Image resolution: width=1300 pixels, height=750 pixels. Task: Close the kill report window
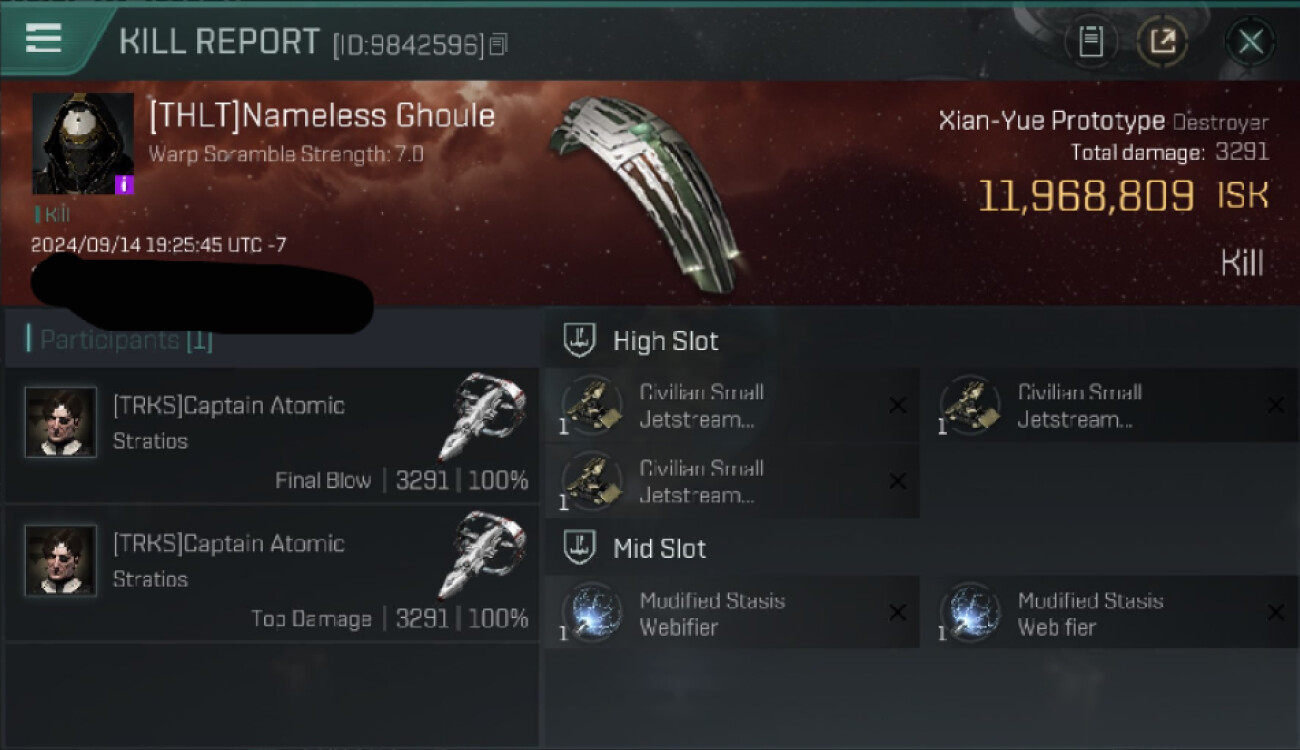tap(1250, 42)
